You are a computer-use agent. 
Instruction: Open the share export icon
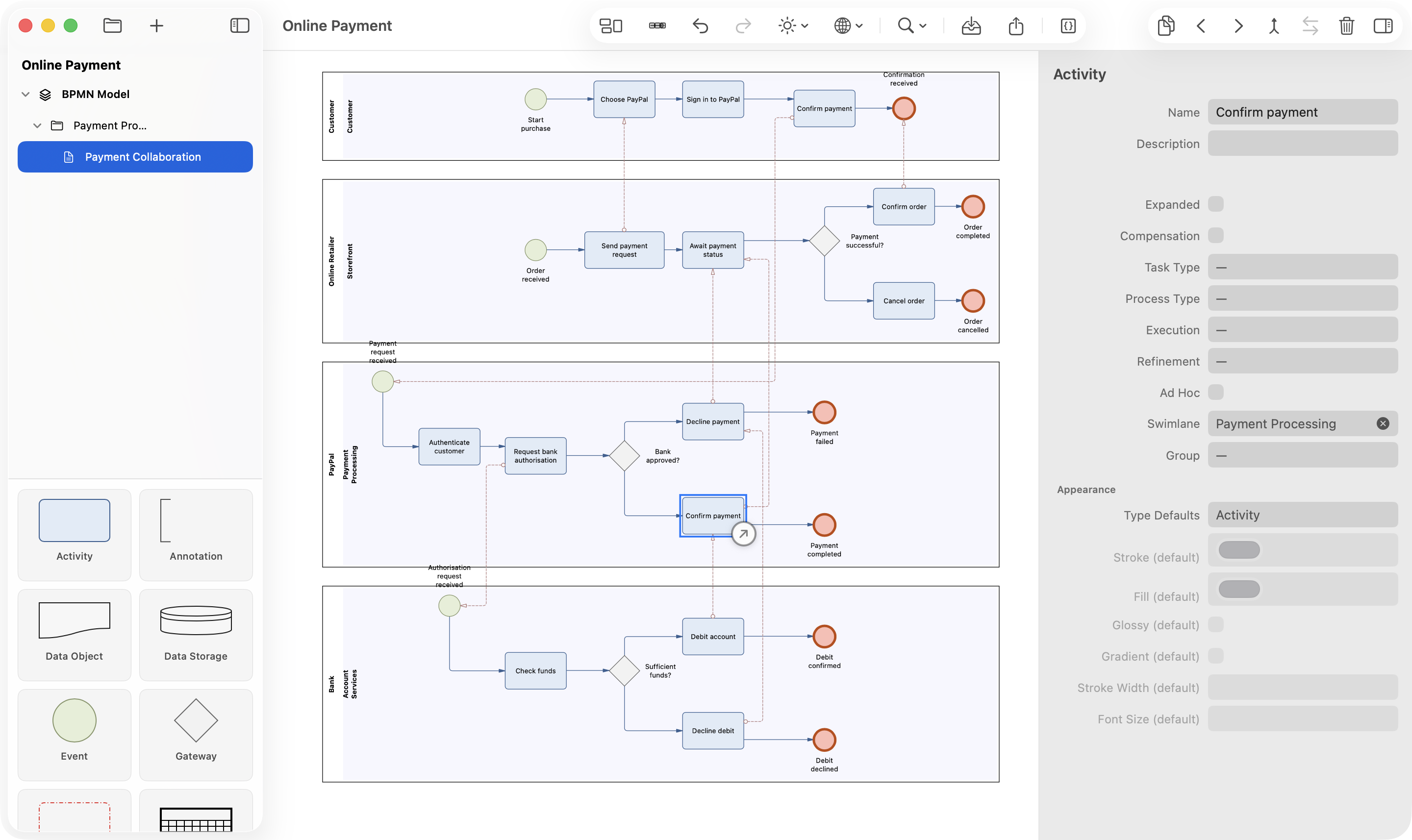(1016, 25)
